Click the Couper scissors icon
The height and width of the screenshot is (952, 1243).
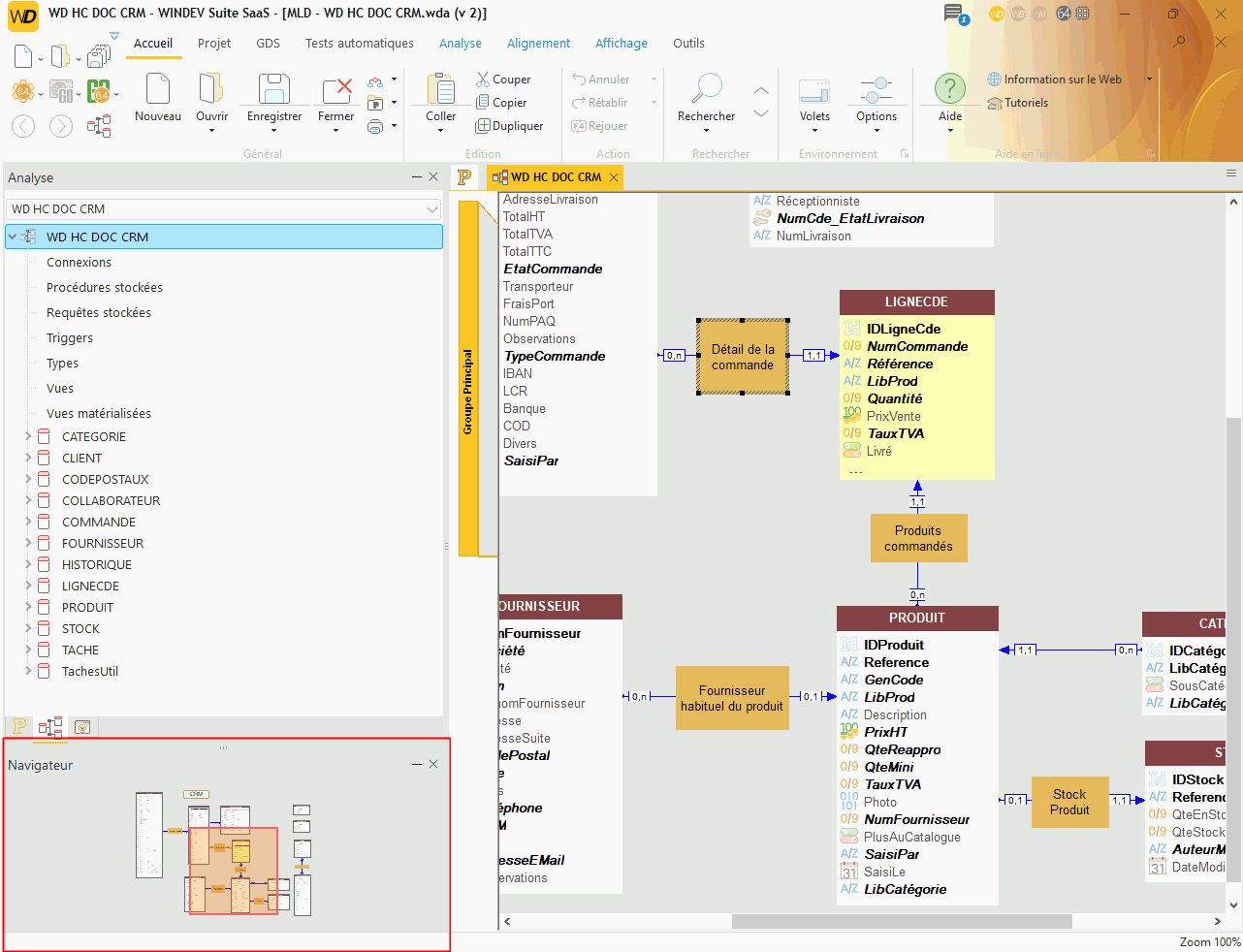(483, 79)
